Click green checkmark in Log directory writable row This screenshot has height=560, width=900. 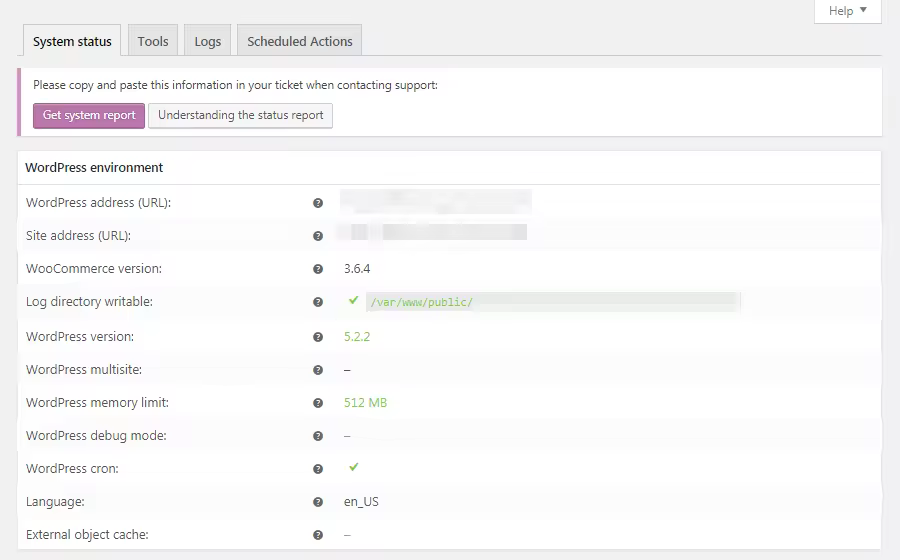(354, 300)
